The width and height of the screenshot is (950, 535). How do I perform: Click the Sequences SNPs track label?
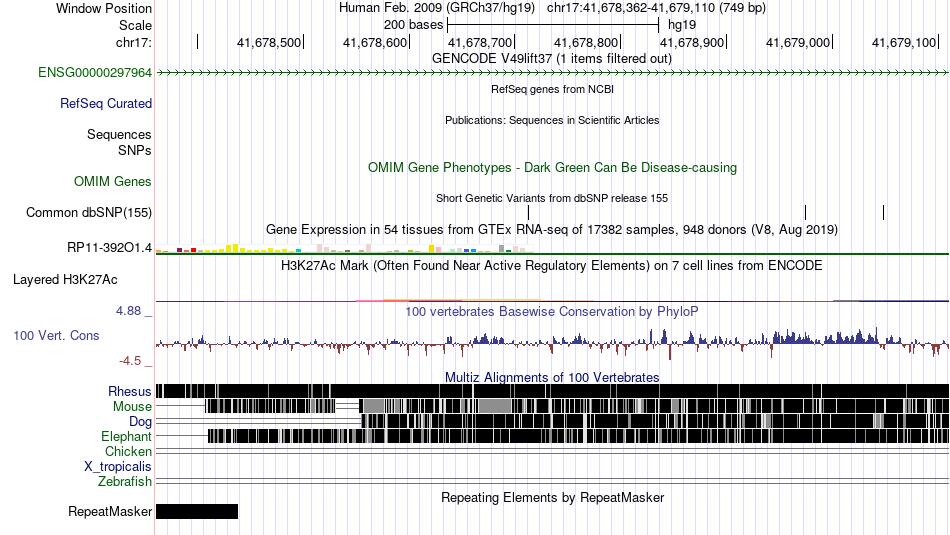(119, 142)
